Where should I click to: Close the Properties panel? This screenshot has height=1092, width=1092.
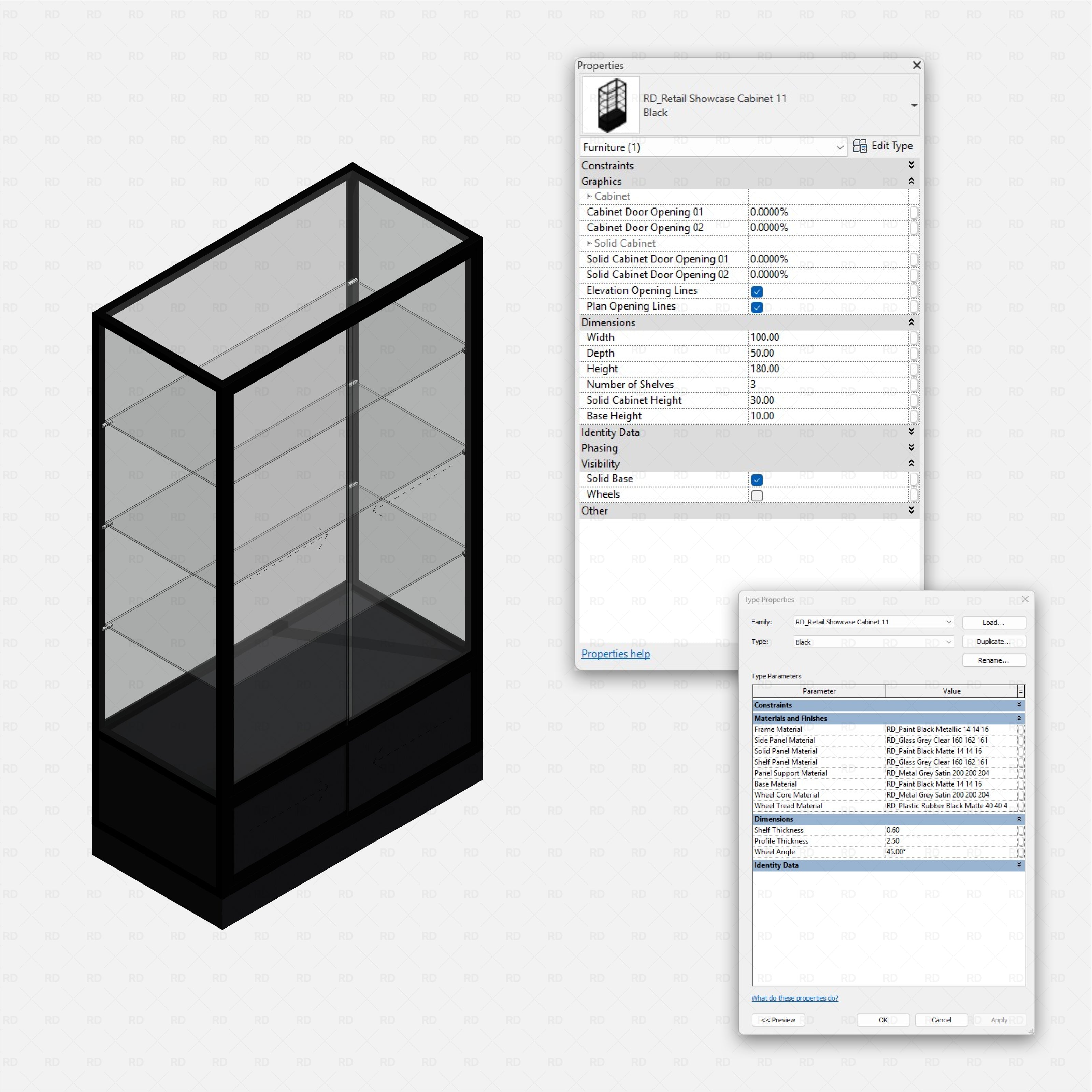[x=917, y=66]
